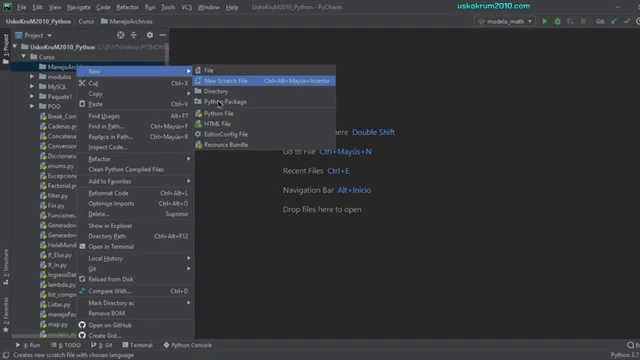
Task: Run the modelo_math configuration with the green play icon
Action: tap(544, 21)
